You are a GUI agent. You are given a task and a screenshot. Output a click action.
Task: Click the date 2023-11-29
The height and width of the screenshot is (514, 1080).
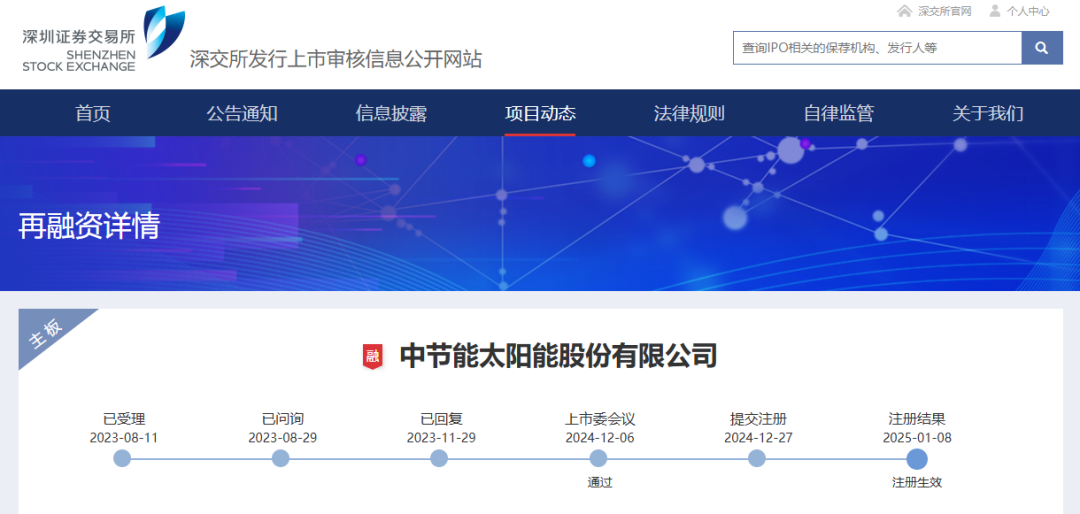441,438
